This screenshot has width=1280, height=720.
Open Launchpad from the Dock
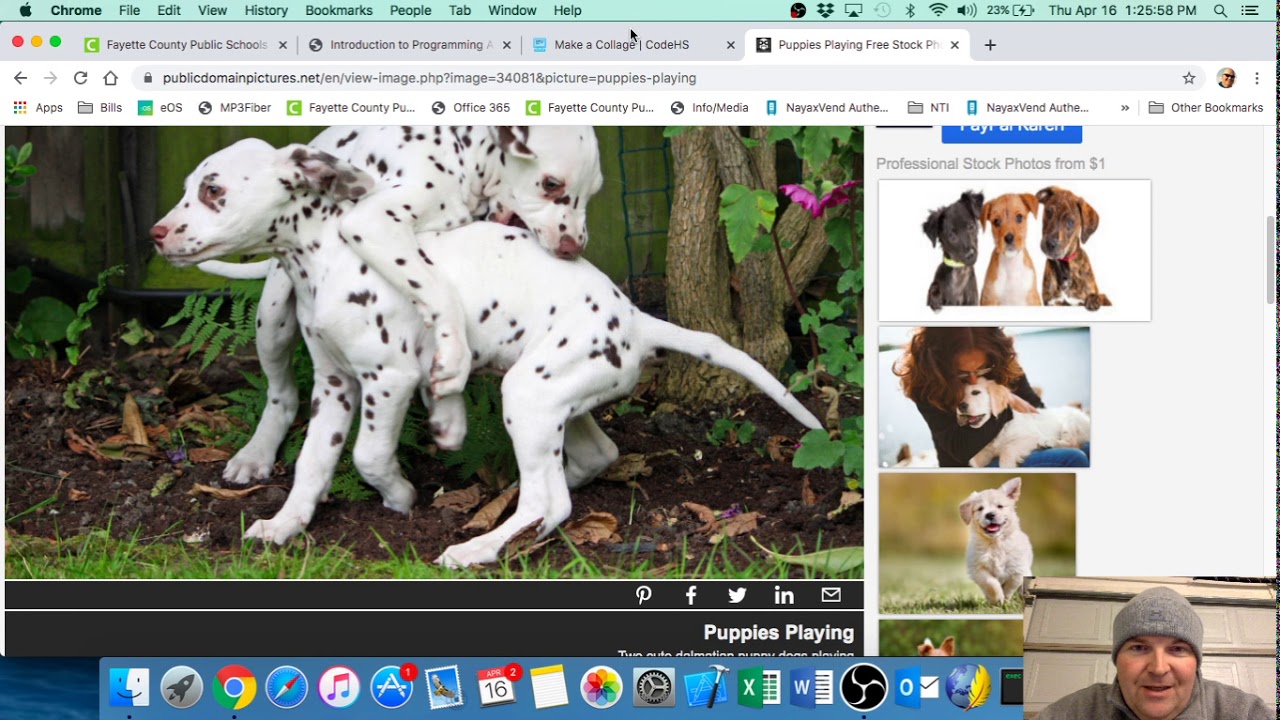point(182,688)
